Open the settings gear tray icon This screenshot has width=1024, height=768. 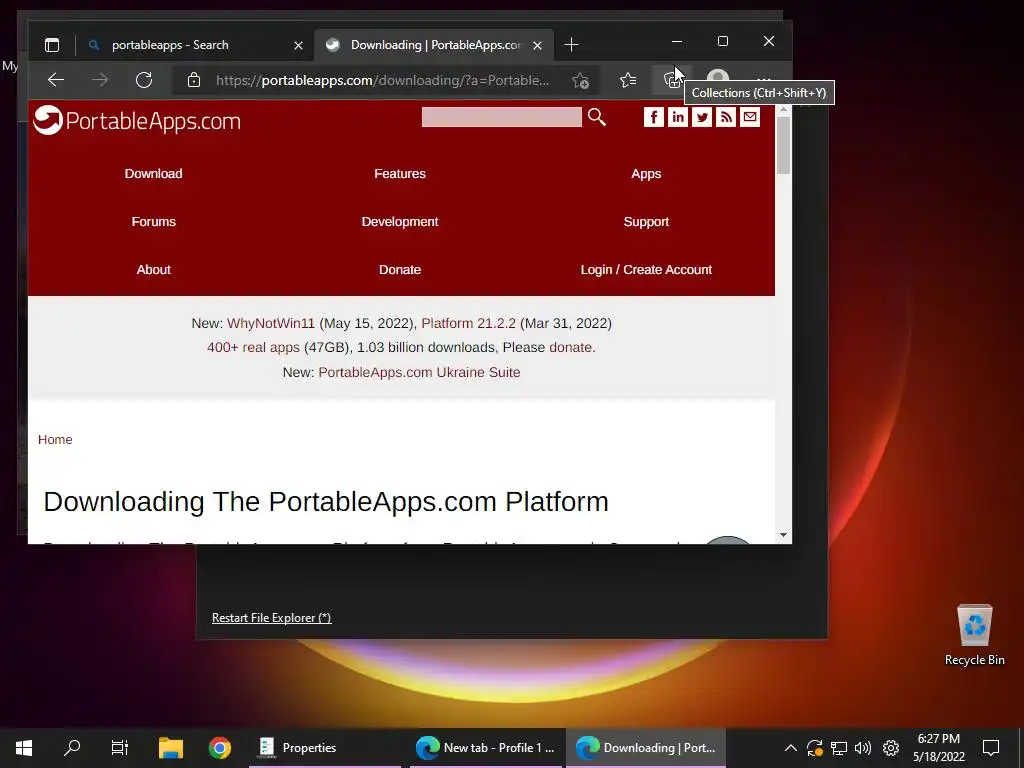click(x=891, y=748)
